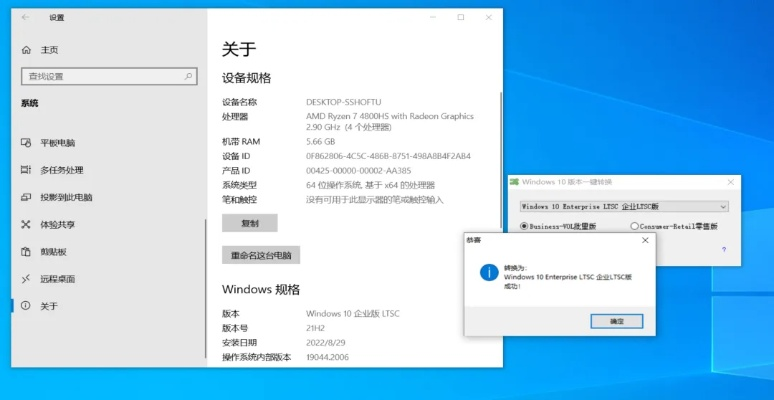This screenshot has width=774, height=400.
Task: Click the dialog message Windows 10 Enterprise LTSC 企业LTSC版
Action: click(568, 278)
